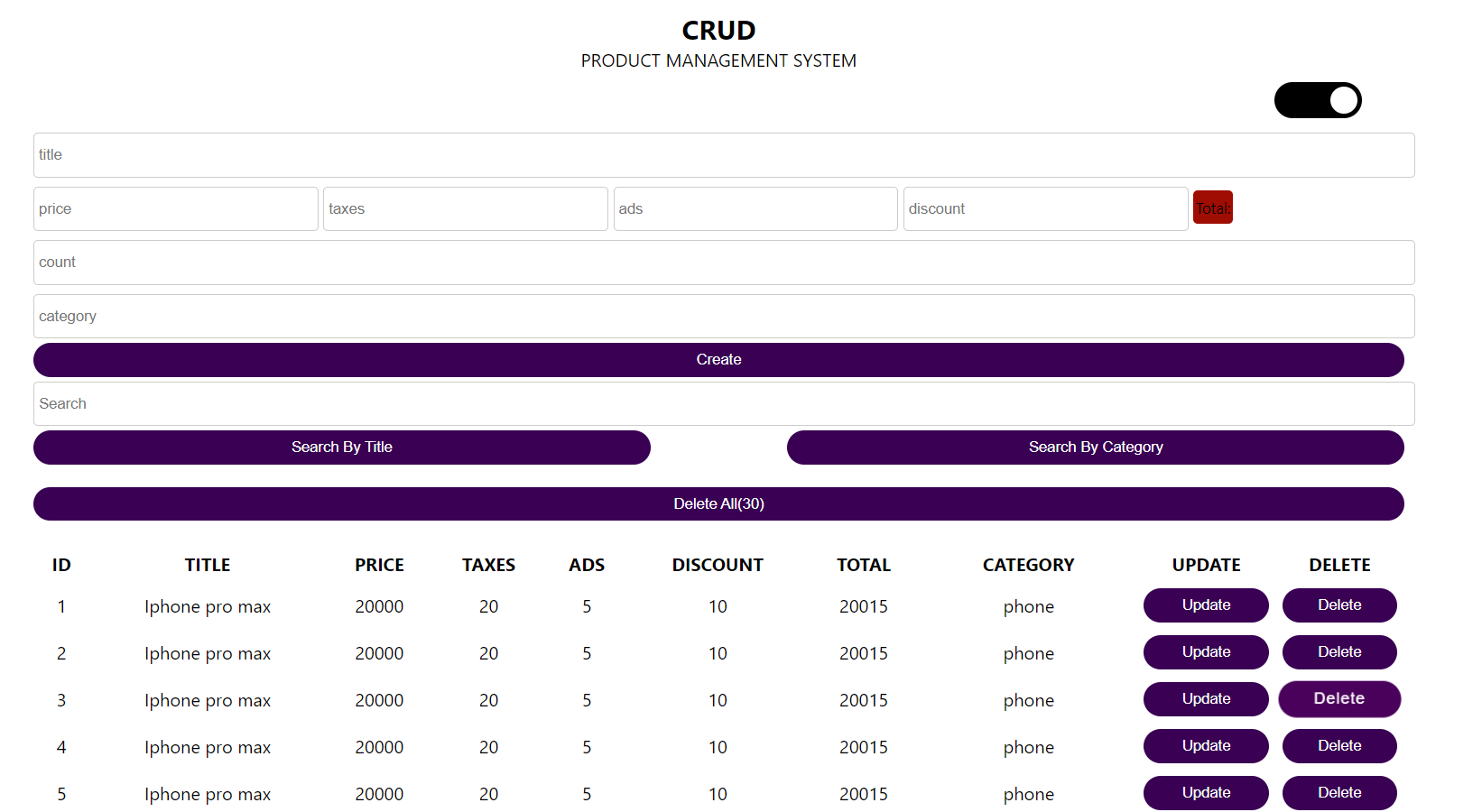The height and width of the screenshot is (812, 1482).
Task: Click Update on row 3
Action: (1206, 698)
